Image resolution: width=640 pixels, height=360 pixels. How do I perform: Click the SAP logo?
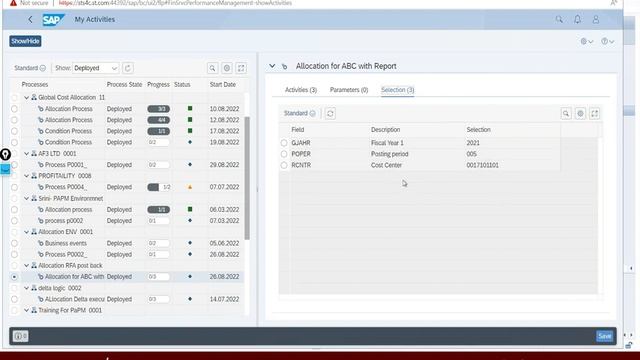pos(53,20)
